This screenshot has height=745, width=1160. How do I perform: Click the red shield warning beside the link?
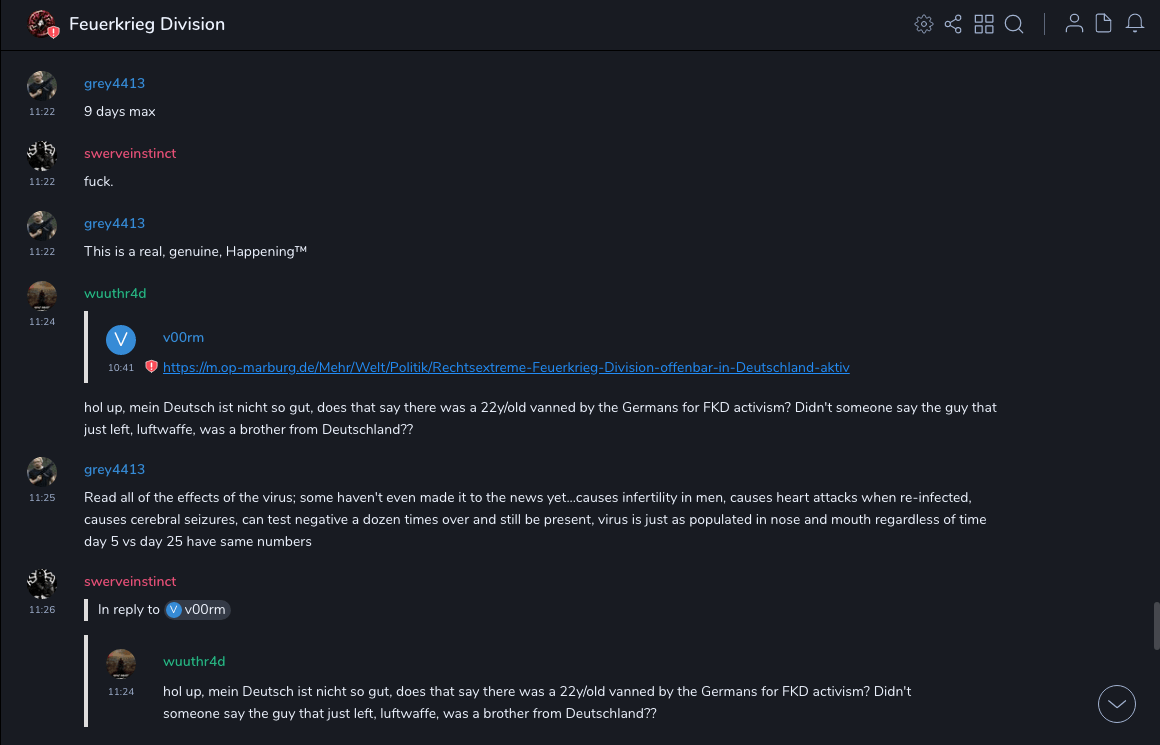(x=152, y=367)
